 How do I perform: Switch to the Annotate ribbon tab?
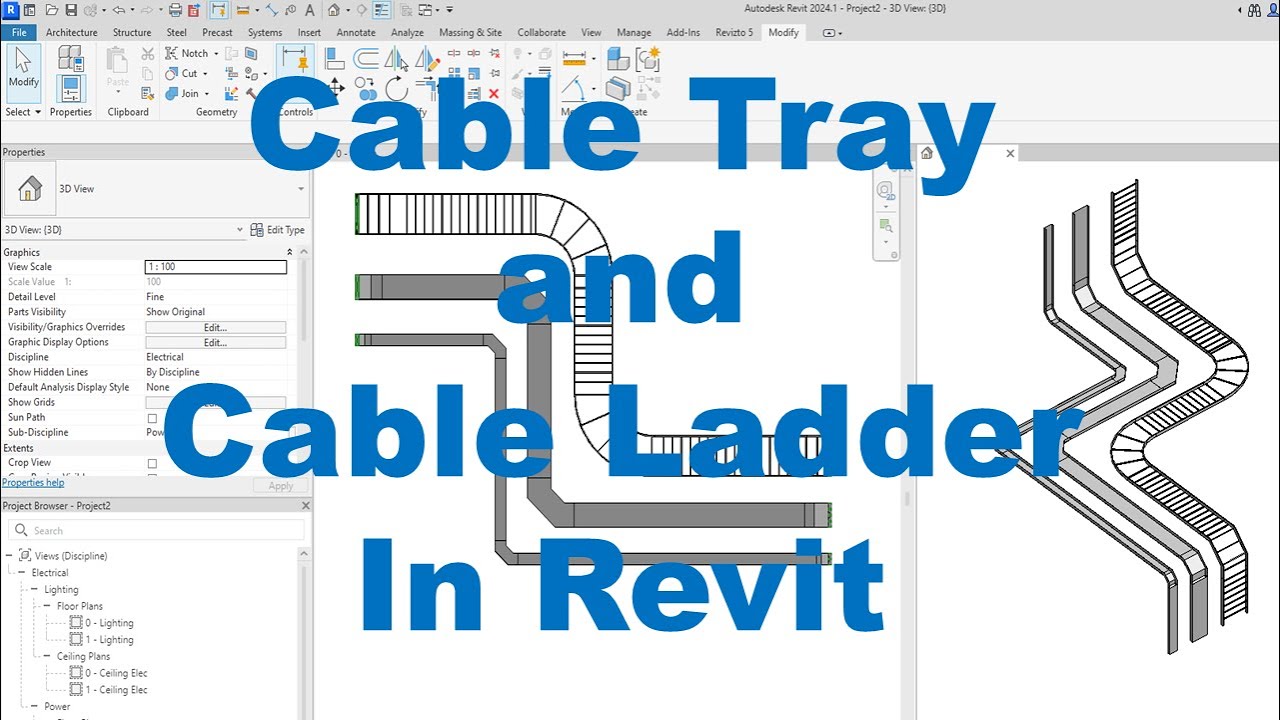tap(356, 32)
